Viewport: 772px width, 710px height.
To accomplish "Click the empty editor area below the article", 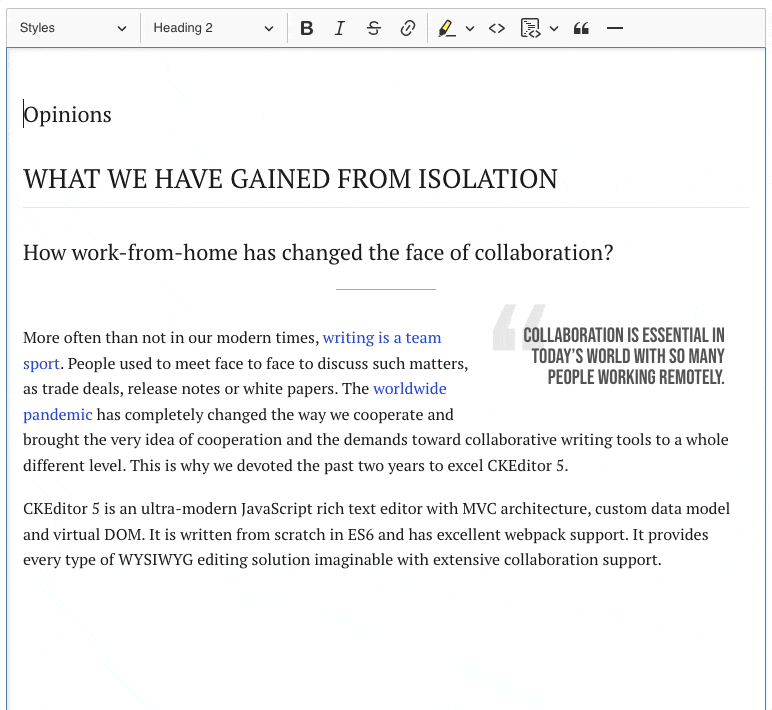I will [x=386, y=640].
